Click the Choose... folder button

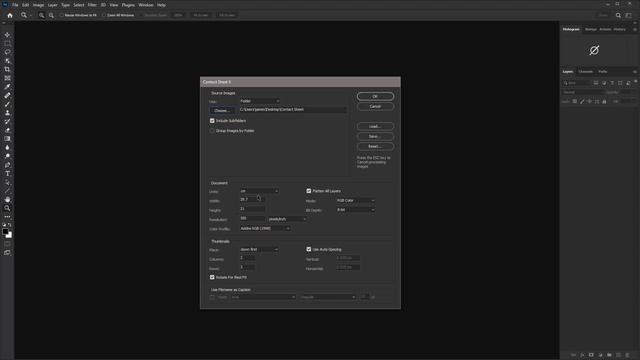click(x=222, y=111)
